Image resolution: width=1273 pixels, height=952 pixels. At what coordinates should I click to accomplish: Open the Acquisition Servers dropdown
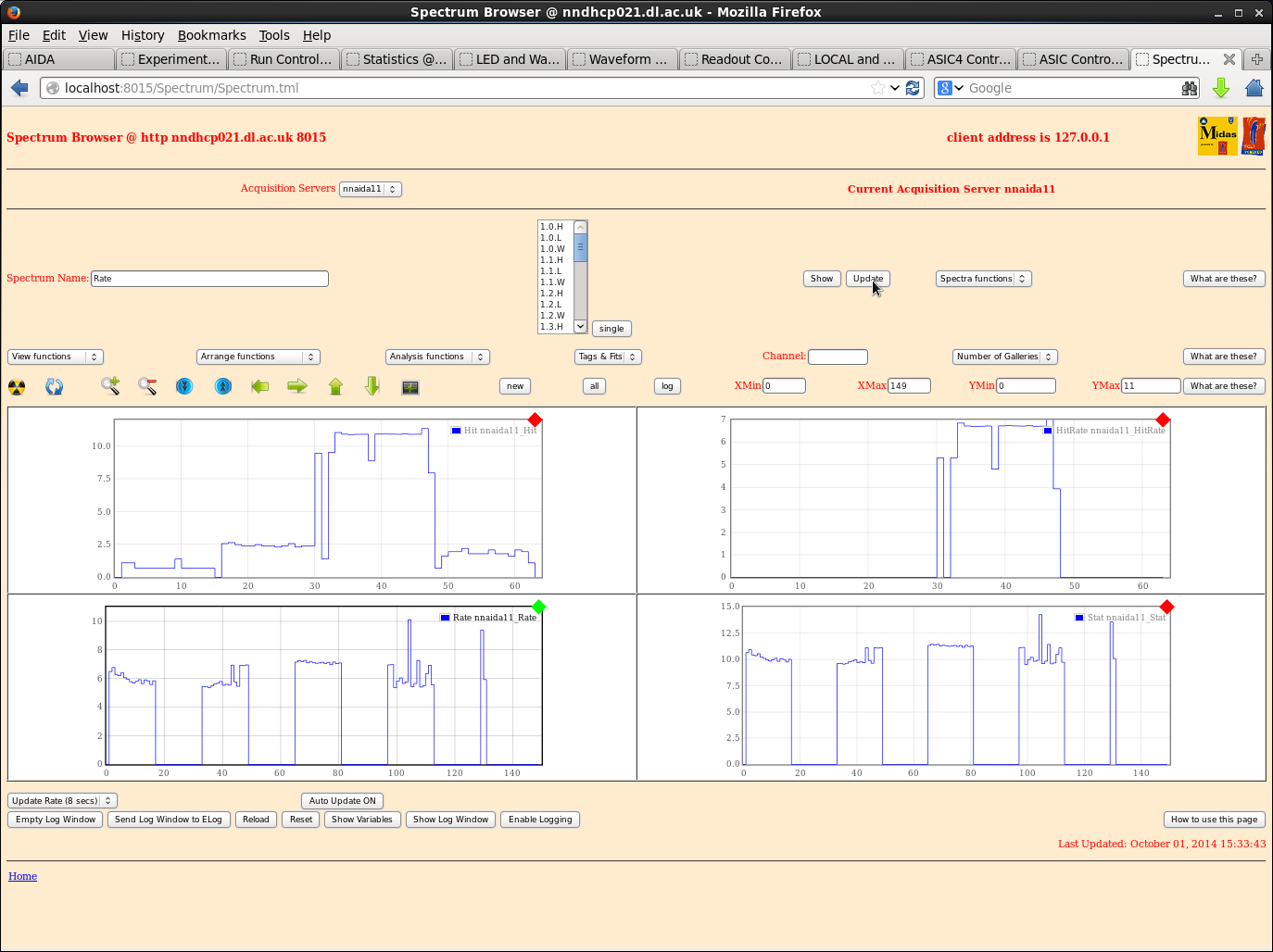[370, 189]
